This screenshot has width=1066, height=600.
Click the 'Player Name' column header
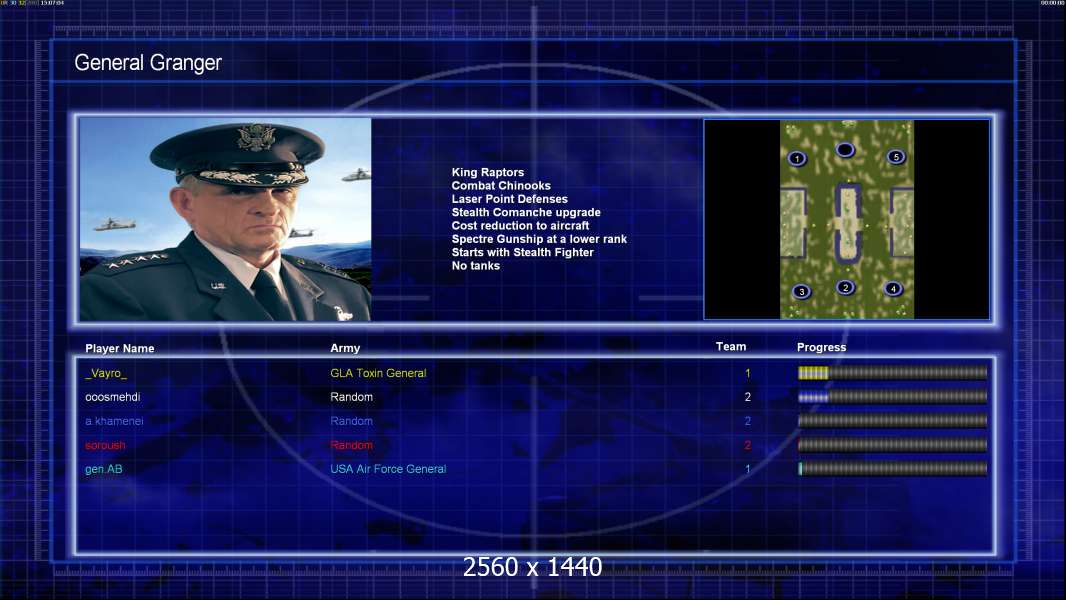(120, 349)
